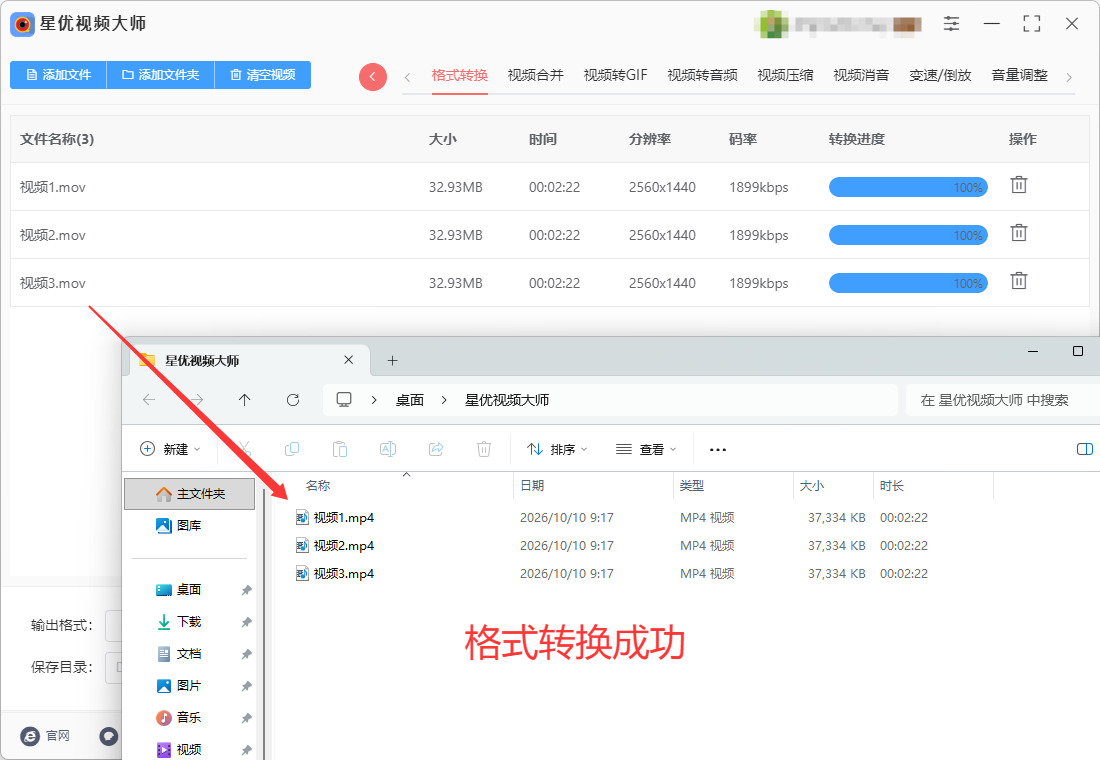Expand the 新建 dropdown in explorer

(x=170, y=449)
